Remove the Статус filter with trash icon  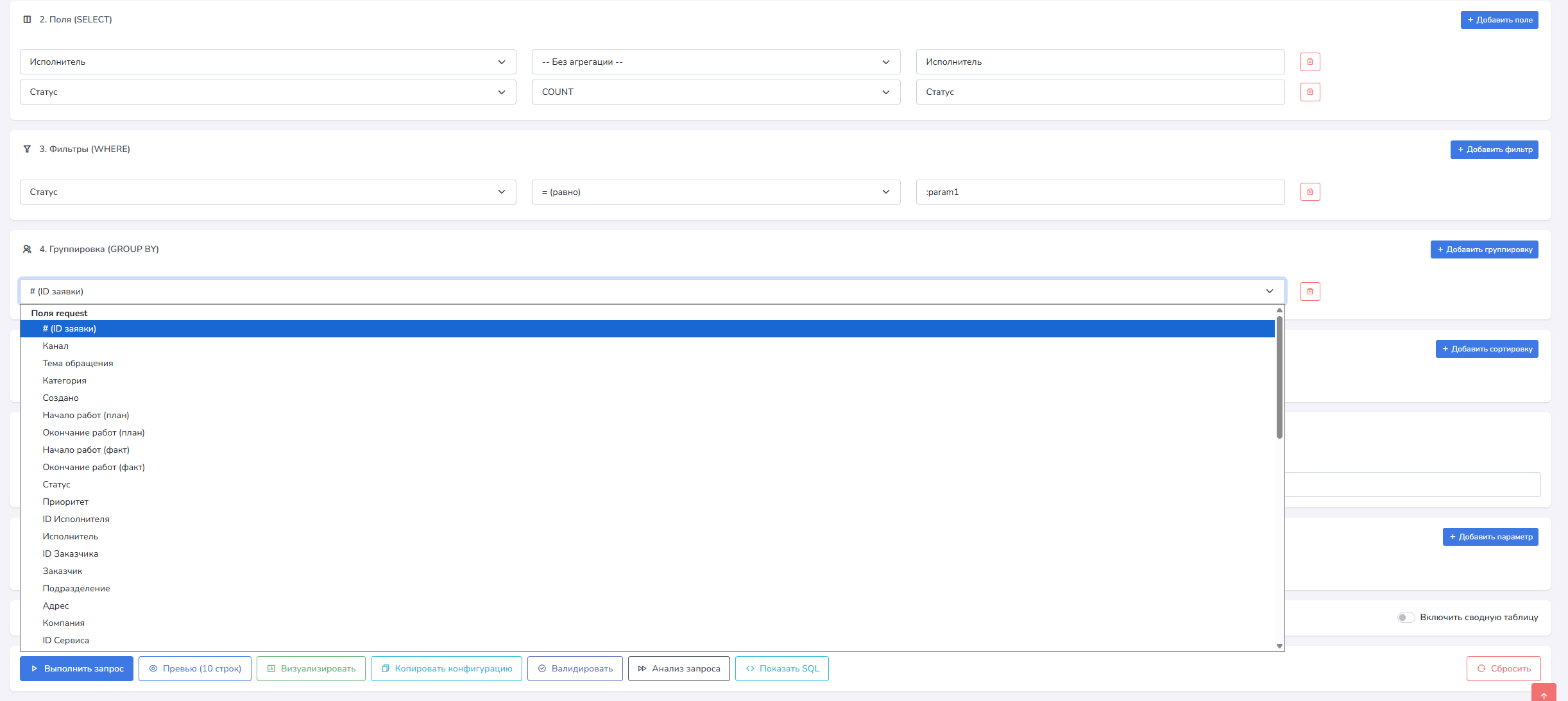(x=1309, y=192)
